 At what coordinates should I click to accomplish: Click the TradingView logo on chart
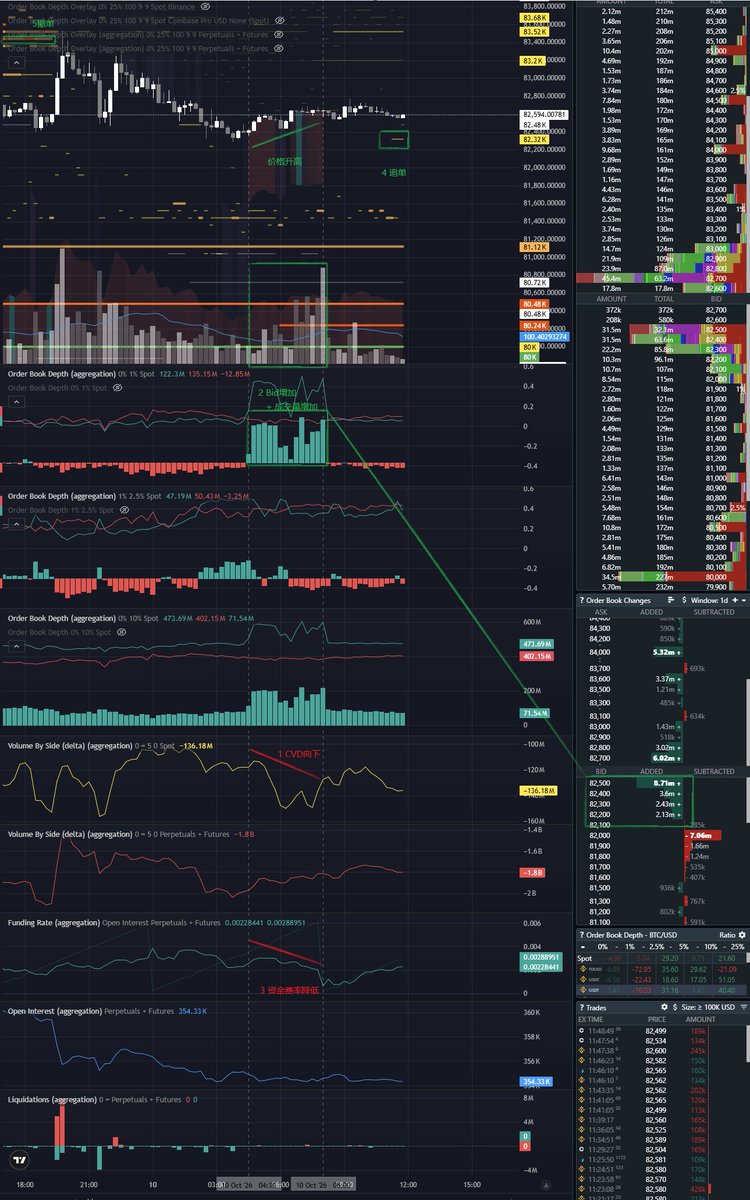(18, 1161)
